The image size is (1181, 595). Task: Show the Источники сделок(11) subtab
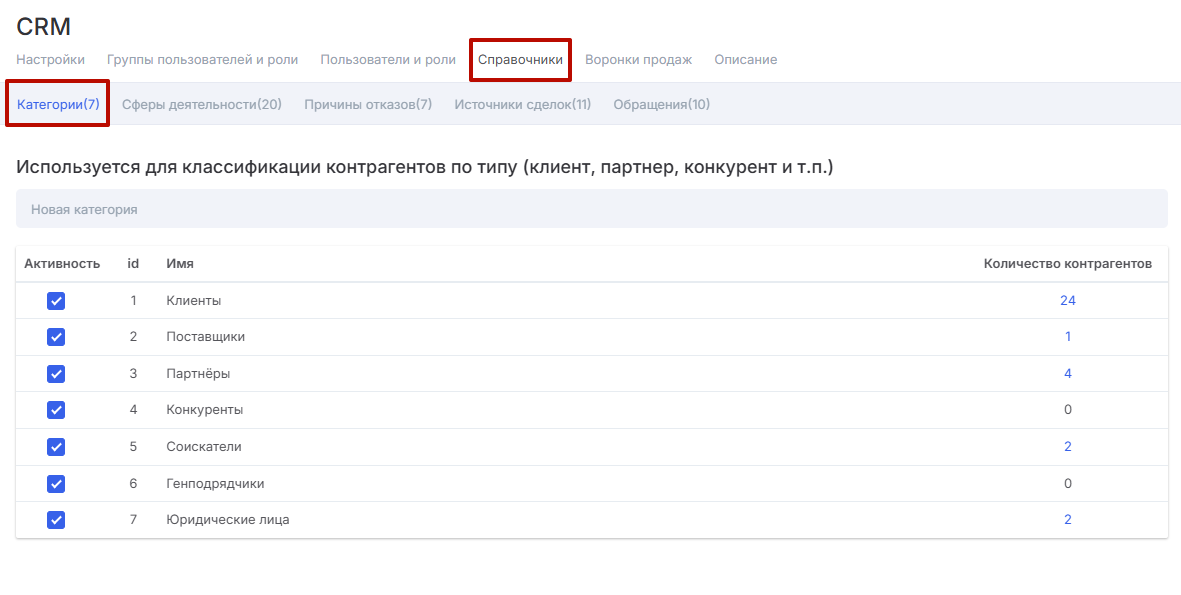click(523, 104)
